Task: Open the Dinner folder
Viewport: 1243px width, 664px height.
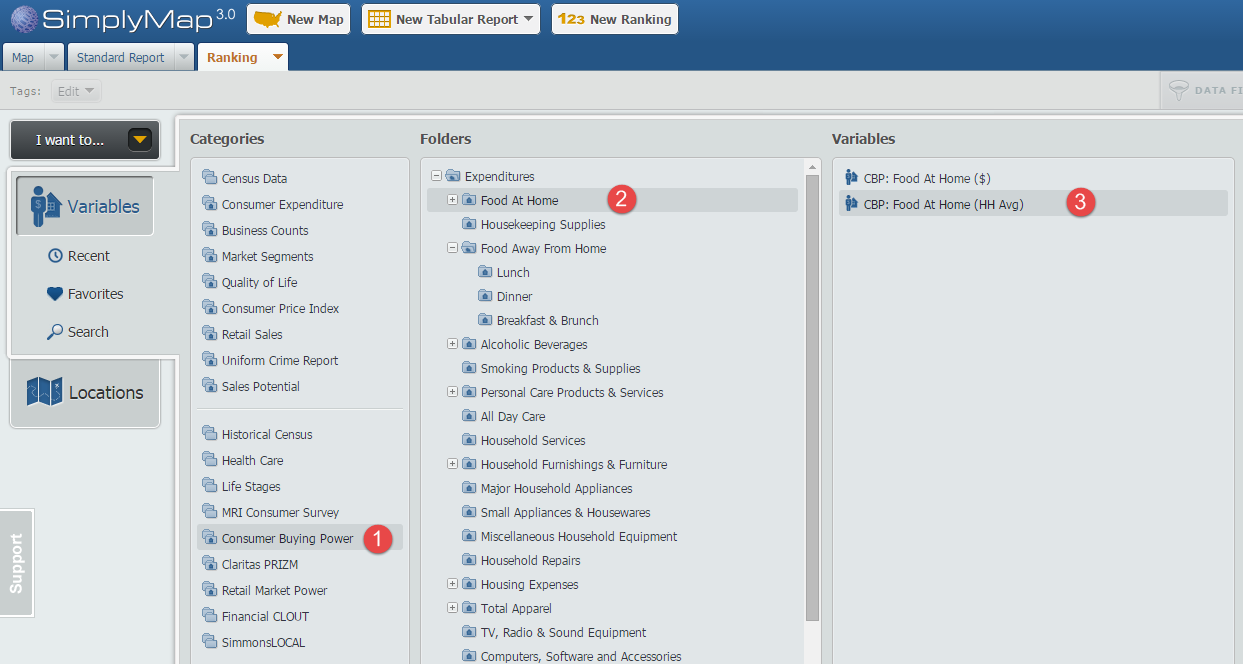Action: point(514,296)
